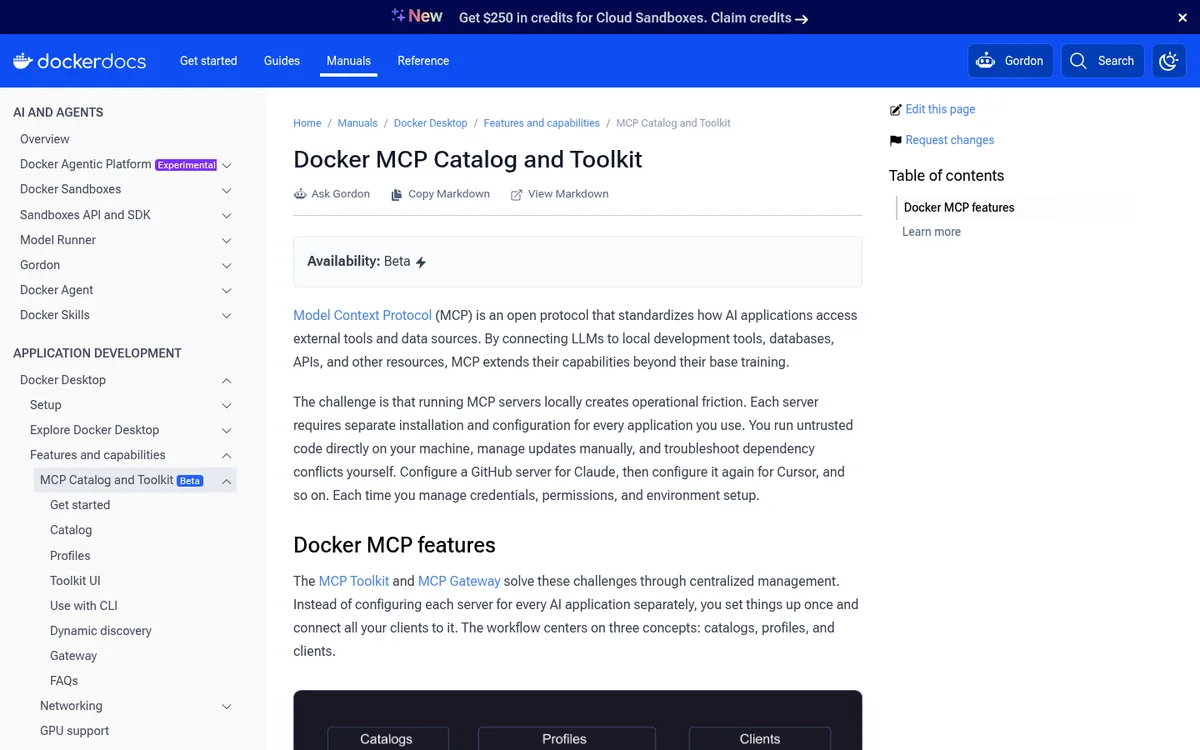This screenshot has height=750, width=1200.
Task: Open Gordon AI assistant robot icon button
Action: pos(985,61)
